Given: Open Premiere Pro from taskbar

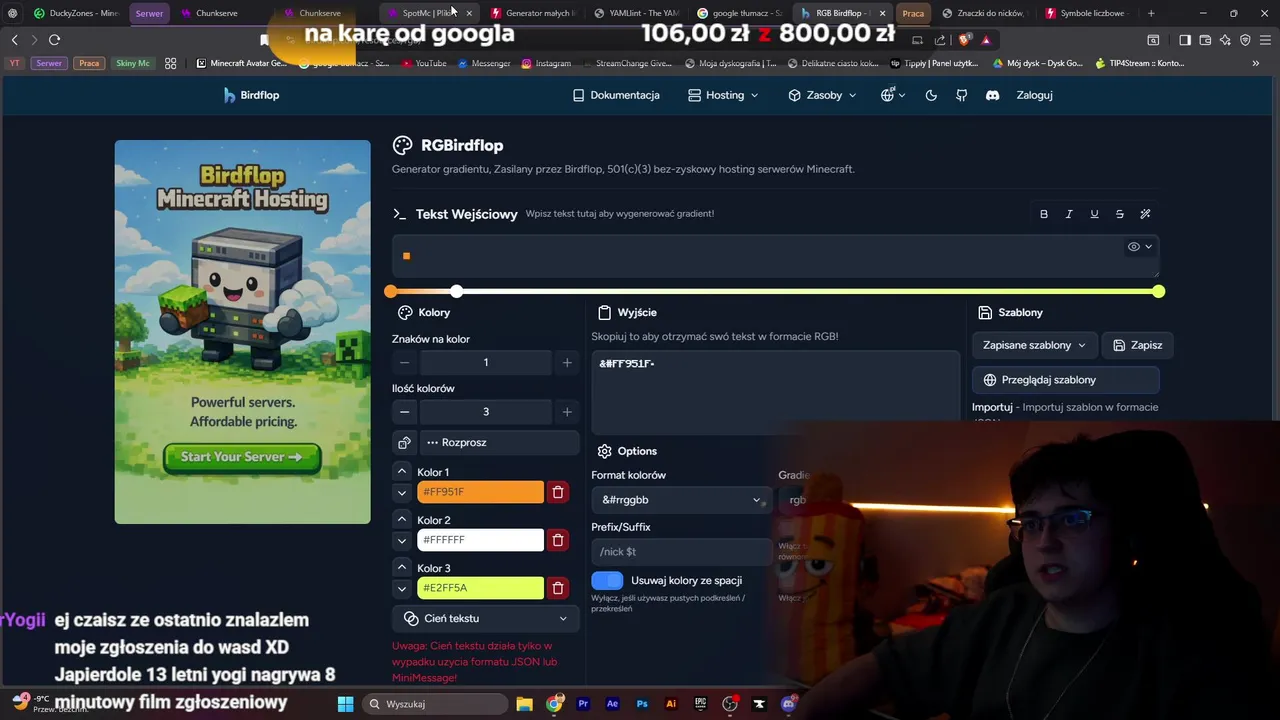Looking at the screenshot, I should click(584, 704).
